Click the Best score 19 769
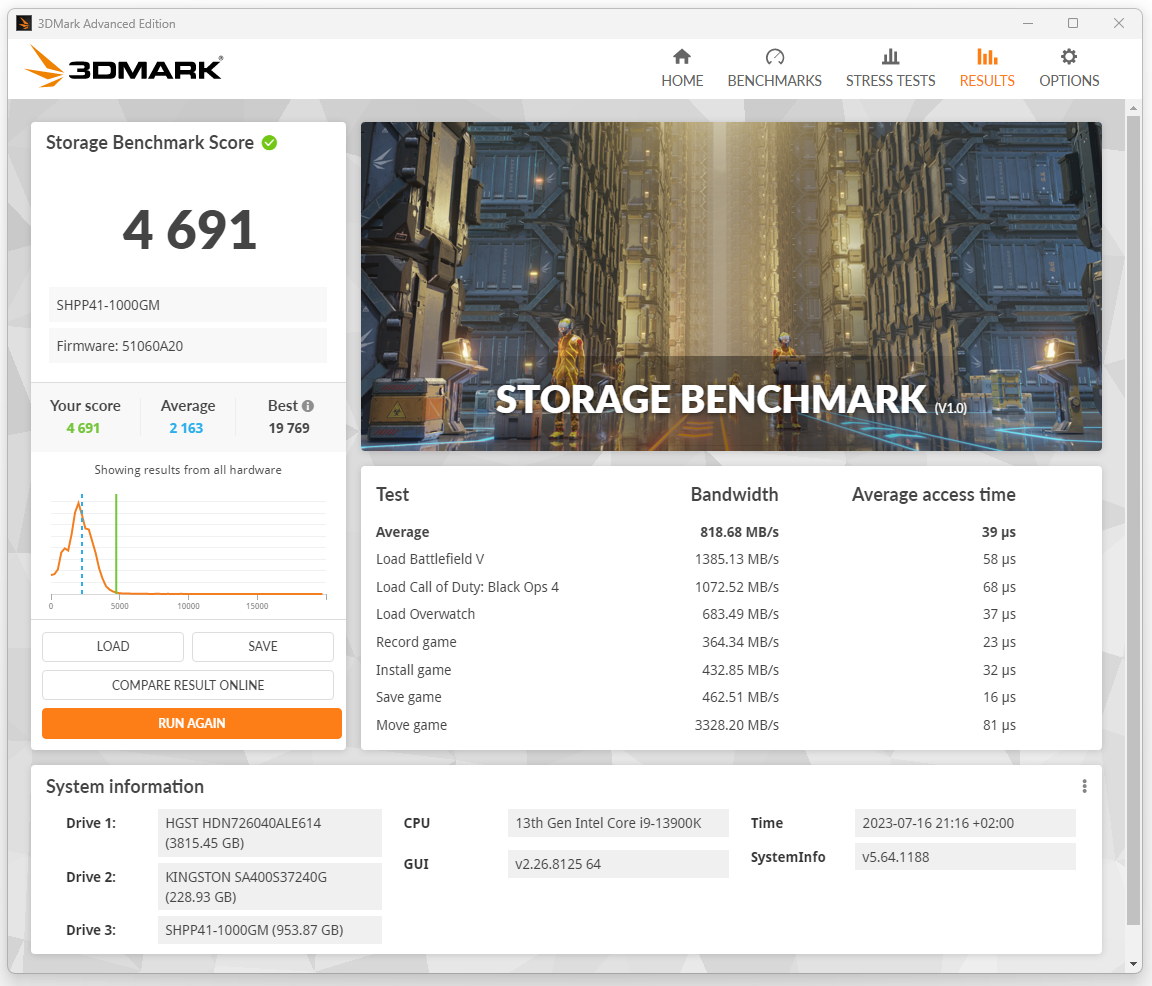The width and height of the screenshot is (1152, 986). pos(289,428)
